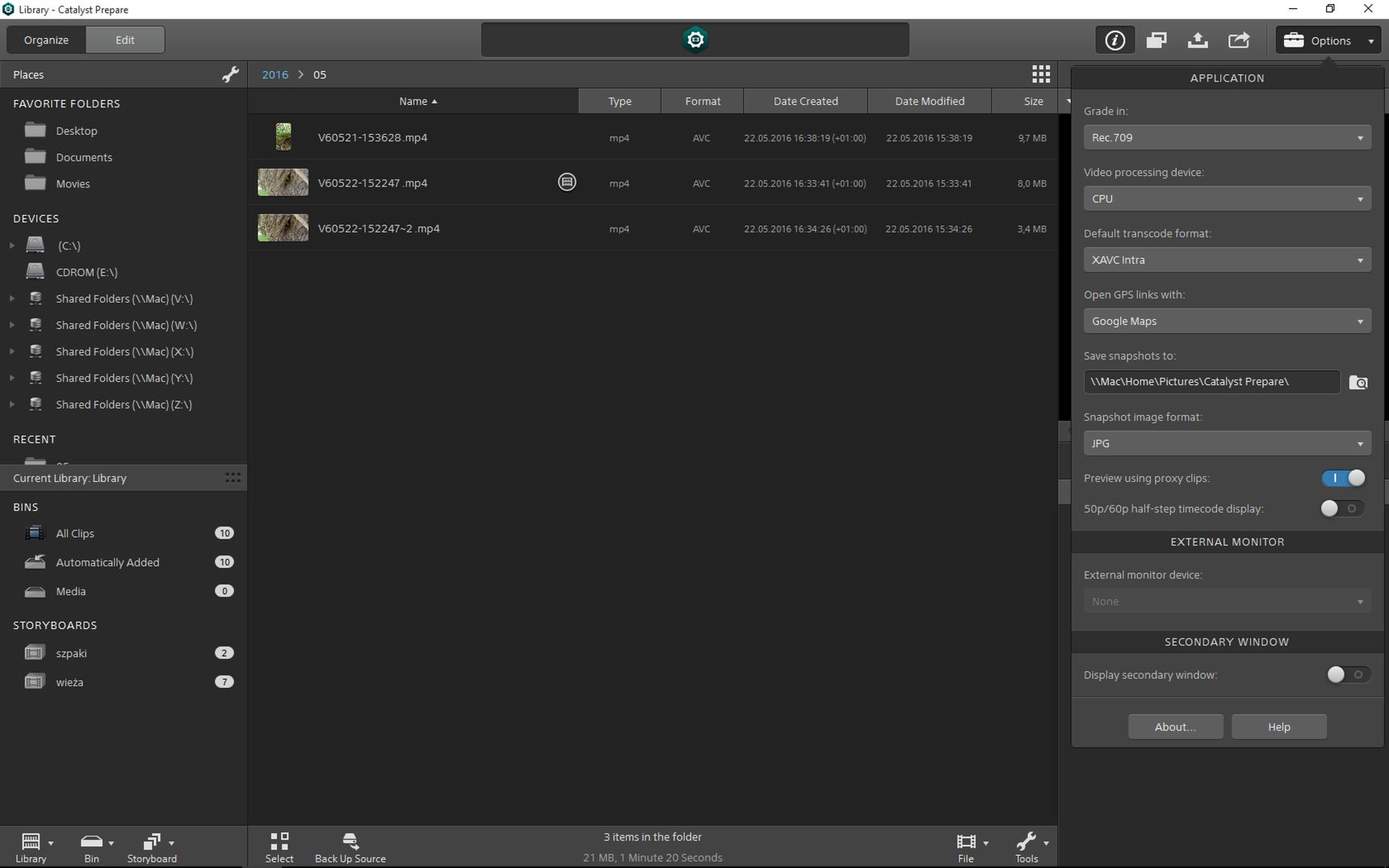The height and width of the screenshot is (868, 1389).
Task: Click the share arrow icon
Action: click(1239, 40)
